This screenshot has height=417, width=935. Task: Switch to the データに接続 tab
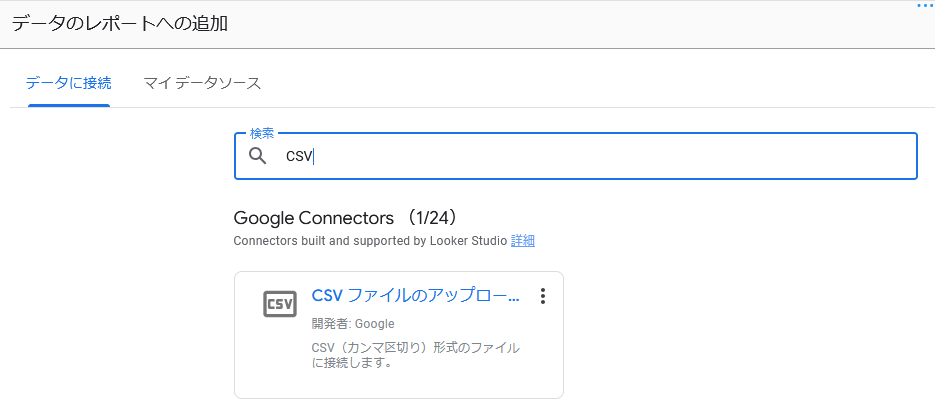[69, 83]
